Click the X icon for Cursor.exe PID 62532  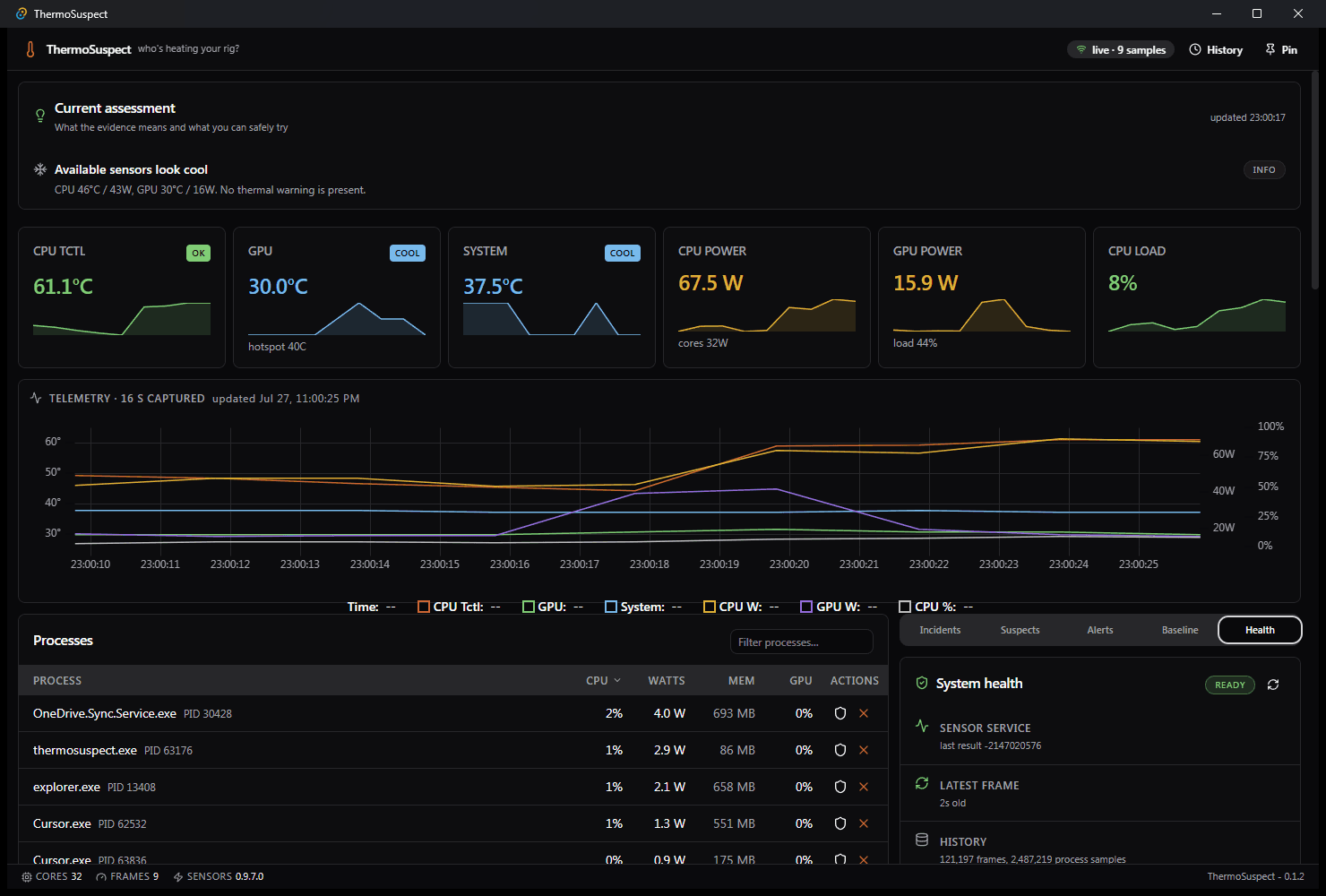click(864, 823)
